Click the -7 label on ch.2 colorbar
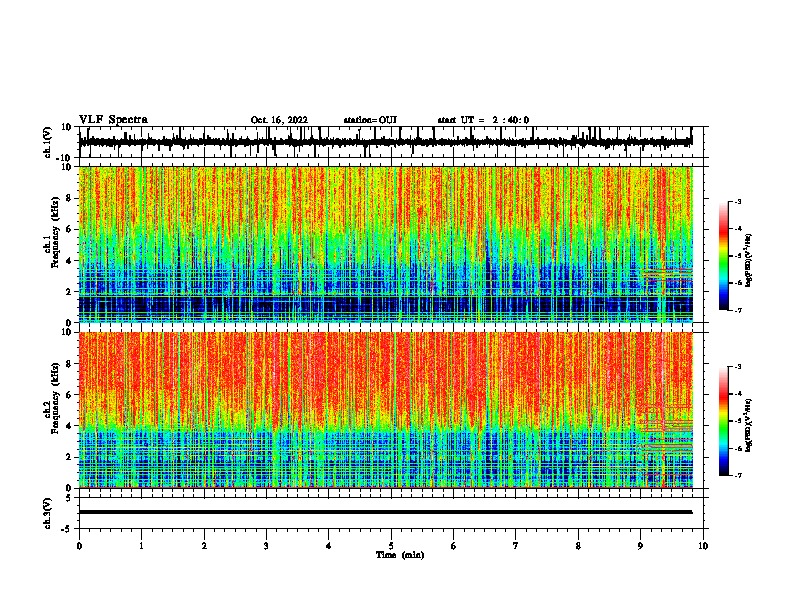Image resolution: width=792 pixels, height=612 pixels. click(x=737, y=475)
